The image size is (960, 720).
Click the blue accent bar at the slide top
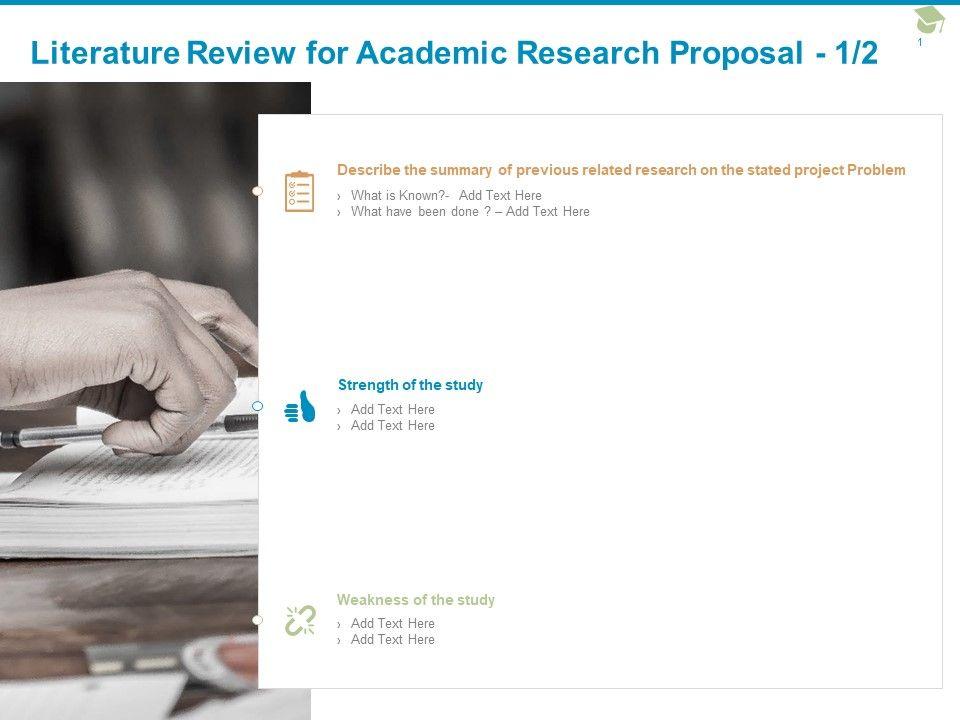click(x=480, y=2)
